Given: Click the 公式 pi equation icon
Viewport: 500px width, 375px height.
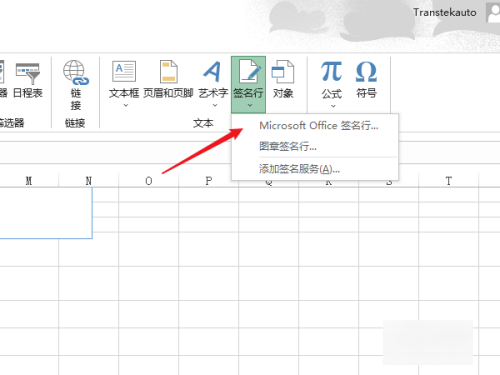Looking at the screenshot, I should pyautogui.click(x=331, y=71).
